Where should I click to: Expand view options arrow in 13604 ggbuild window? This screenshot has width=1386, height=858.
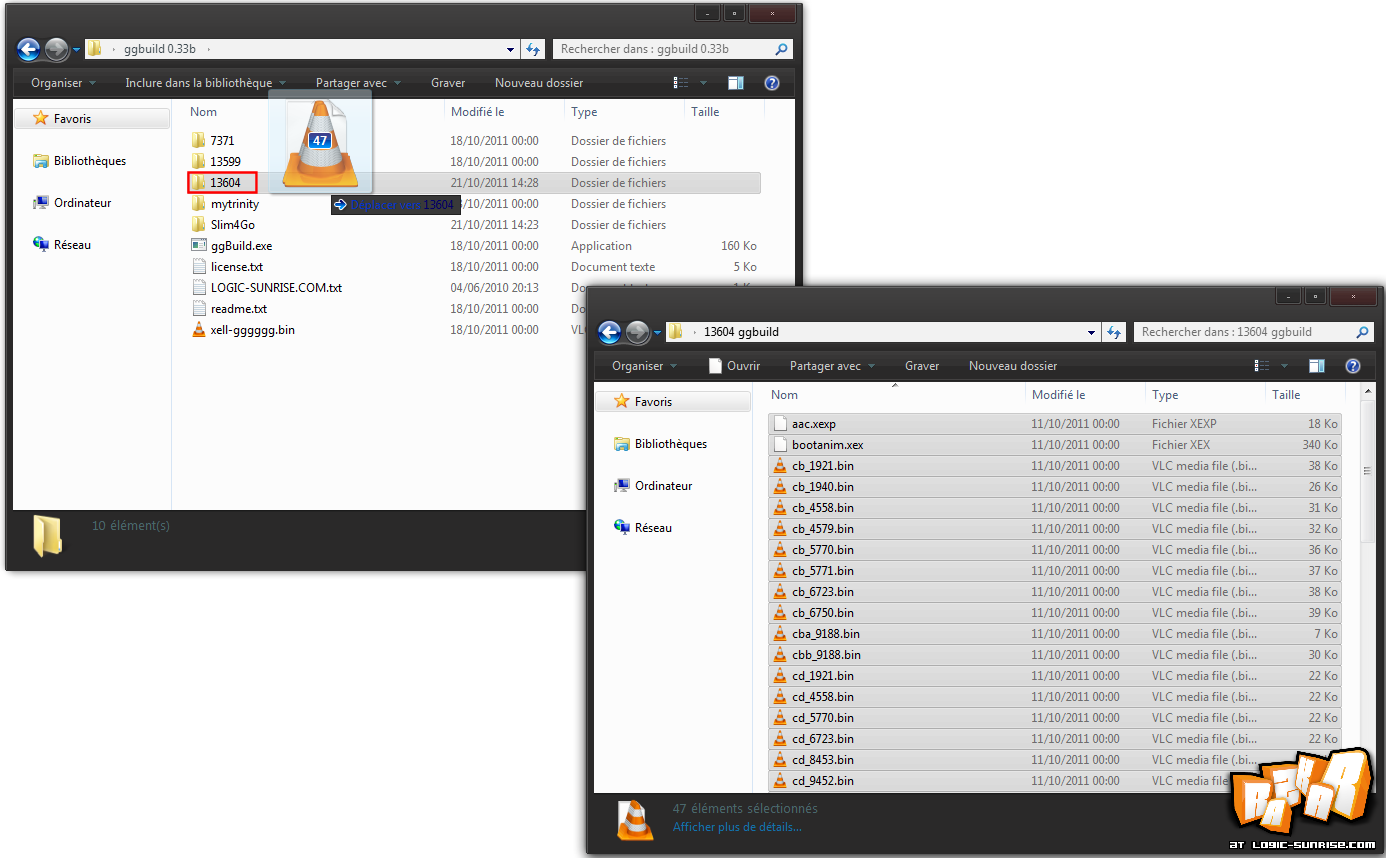1285,366
